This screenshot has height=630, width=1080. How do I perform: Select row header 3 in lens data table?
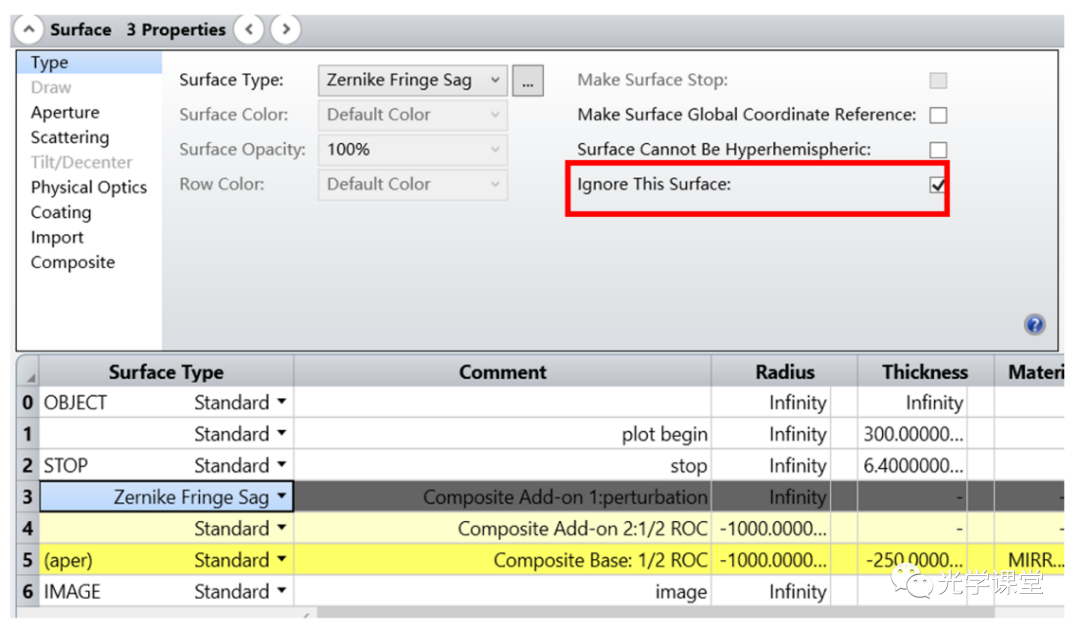click(x=28, y=496)
